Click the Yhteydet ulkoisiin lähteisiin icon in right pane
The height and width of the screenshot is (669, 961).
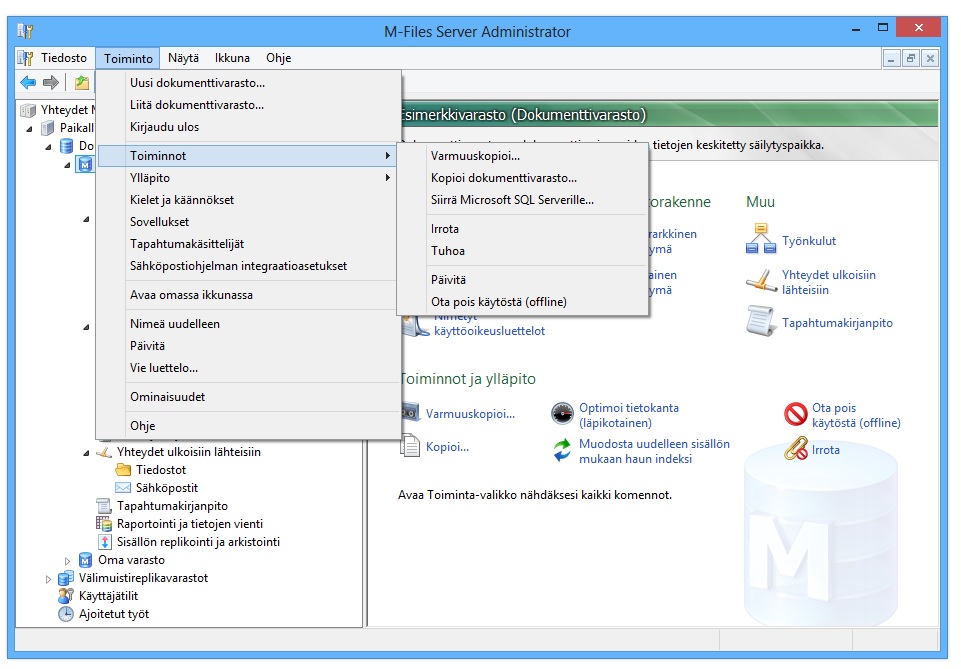(x=761, y=281)
